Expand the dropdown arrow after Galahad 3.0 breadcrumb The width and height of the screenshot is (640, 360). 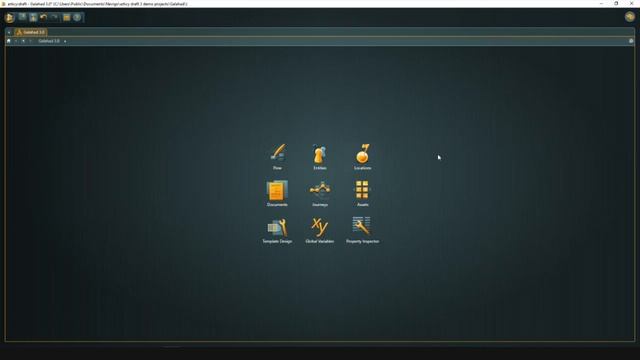click(x=65, y=41)
